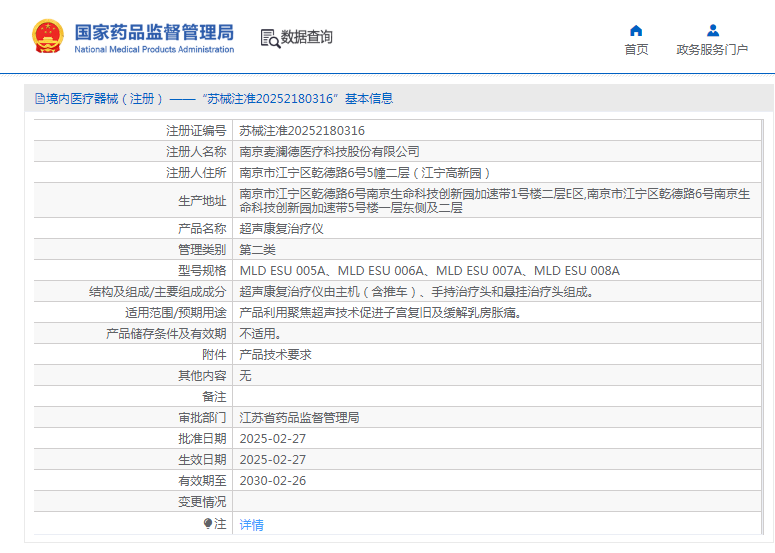Click the National Medical Products Administration subtitle
The image size is (775, 553).
[154, 50]
